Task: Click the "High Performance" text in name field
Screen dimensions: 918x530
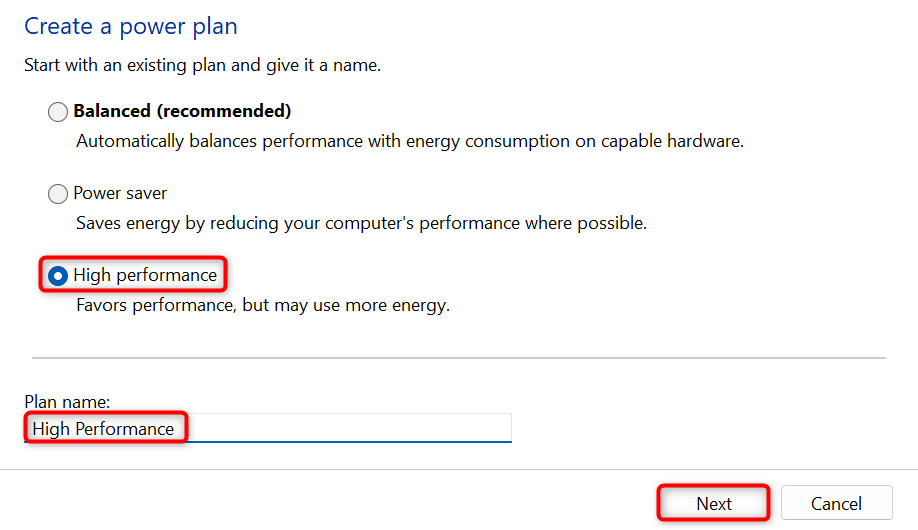Action: coord(103,429)
